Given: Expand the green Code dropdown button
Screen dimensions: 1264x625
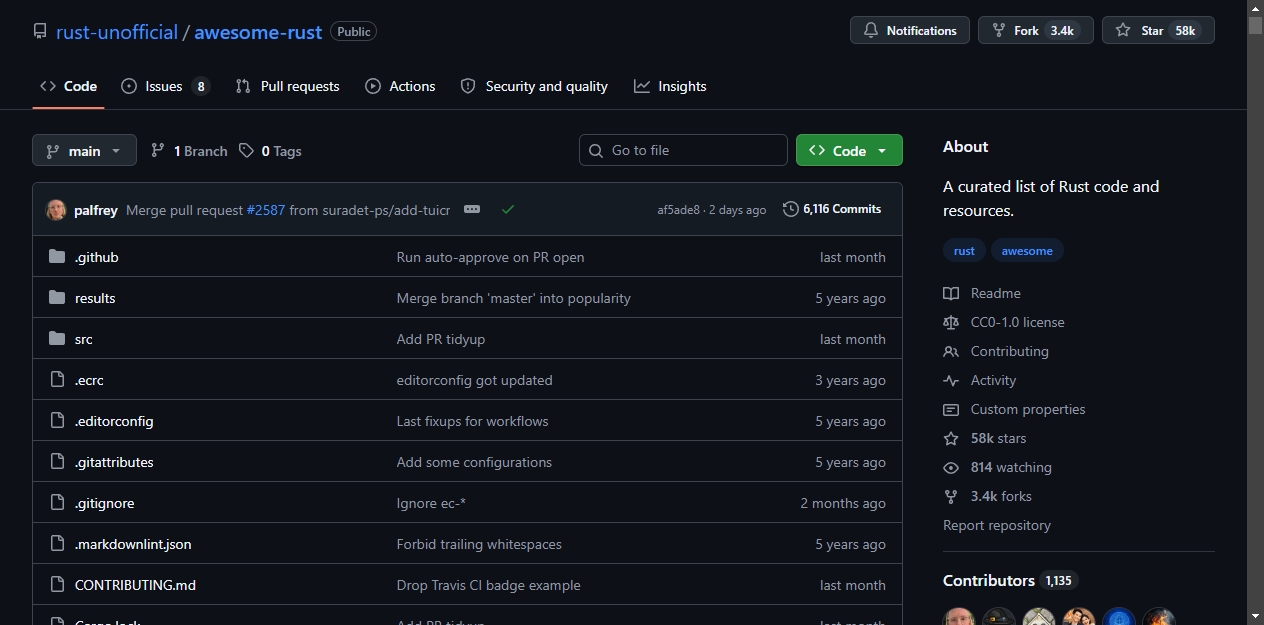Looking at the screenshot, I should [x=849, y=150].
